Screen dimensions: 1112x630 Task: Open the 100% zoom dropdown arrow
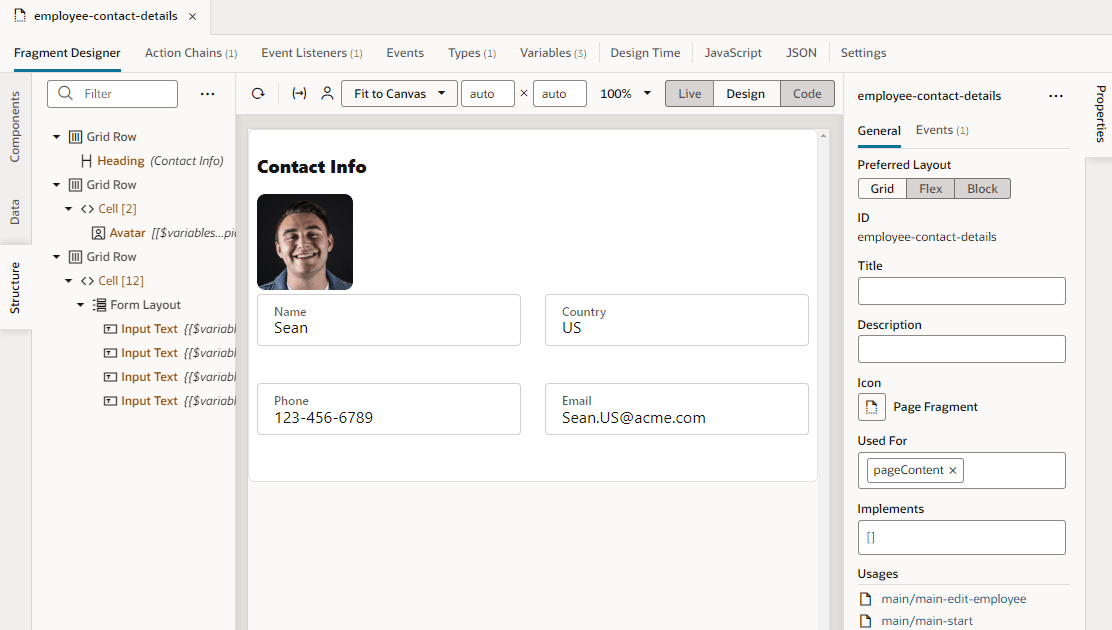(647, 93)
